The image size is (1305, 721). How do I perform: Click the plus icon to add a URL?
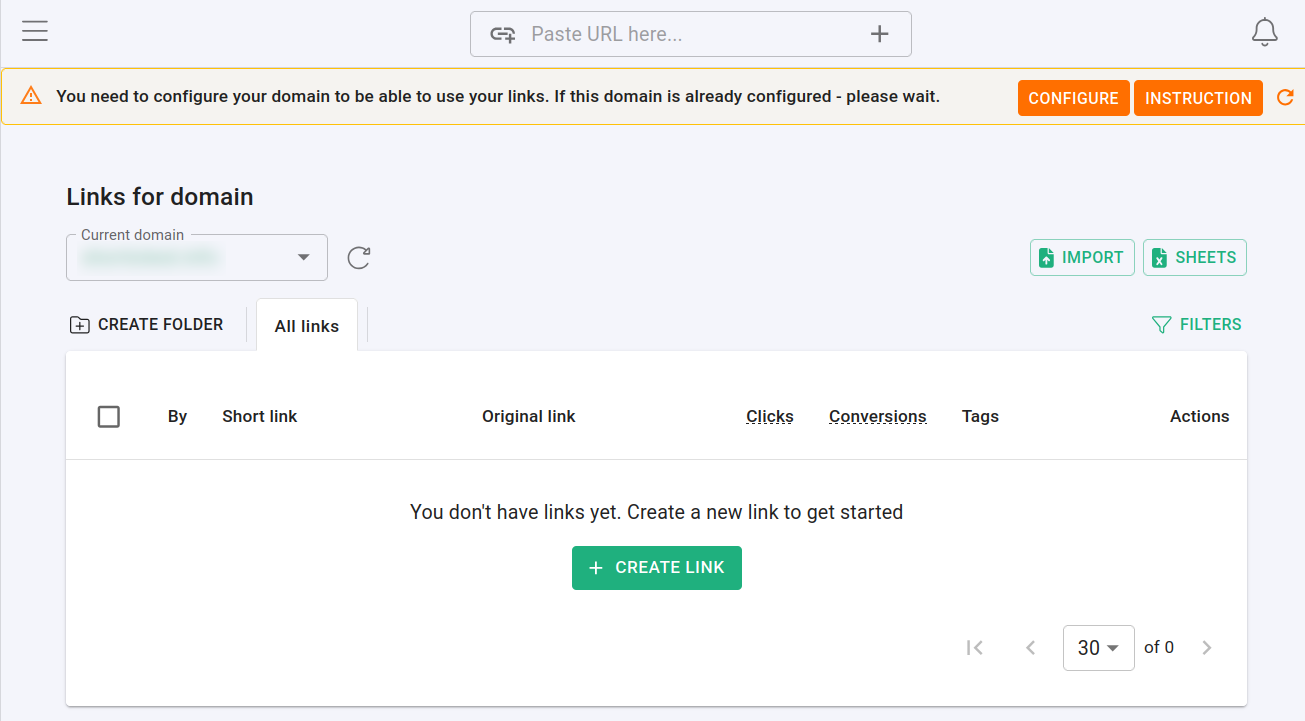tap(879, 33)
